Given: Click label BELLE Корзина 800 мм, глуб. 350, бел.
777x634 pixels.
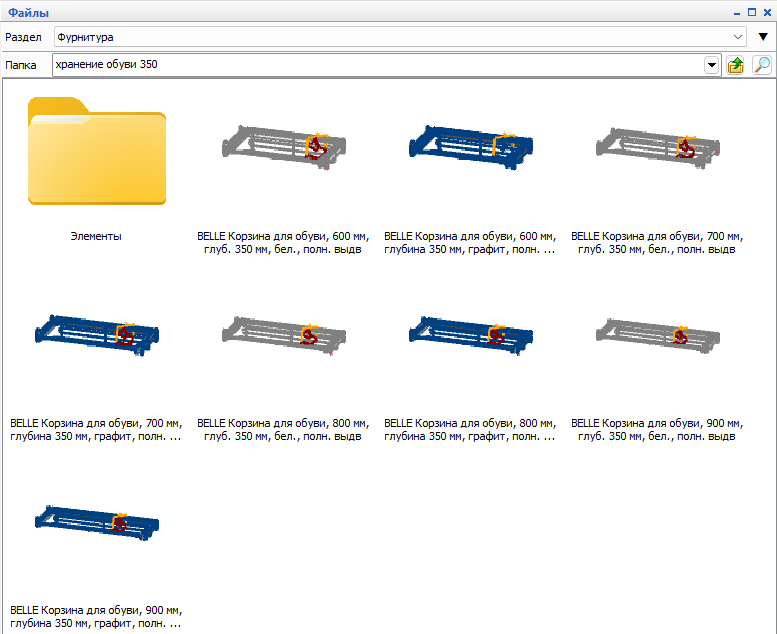Looking at the screenshot, I should [283, 430].
